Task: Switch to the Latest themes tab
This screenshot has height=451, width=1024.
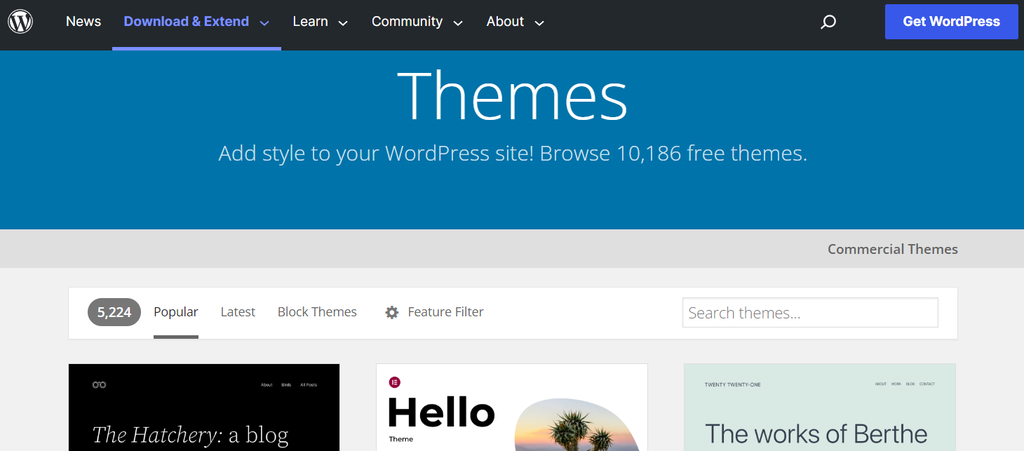Action: coord(238,312)
